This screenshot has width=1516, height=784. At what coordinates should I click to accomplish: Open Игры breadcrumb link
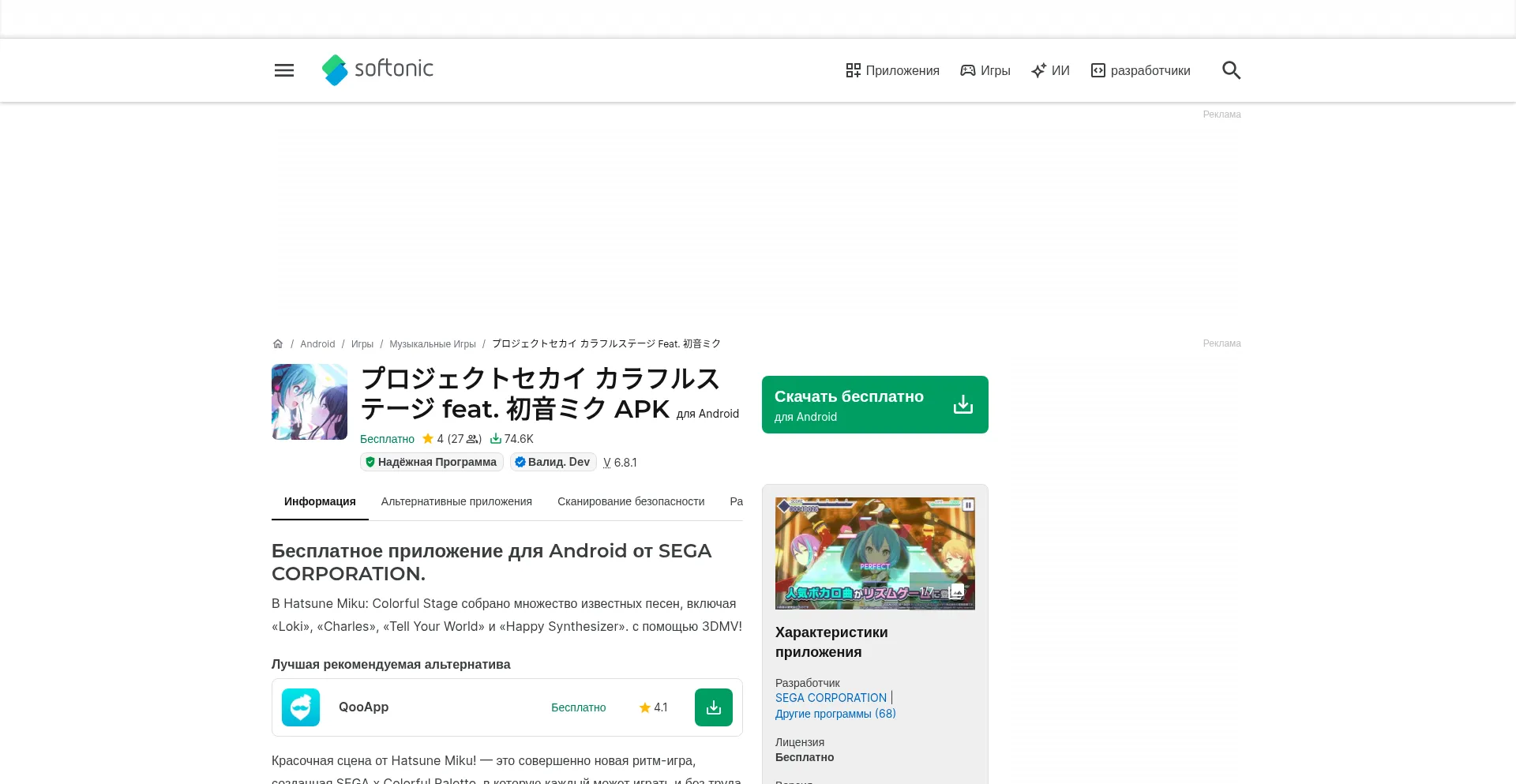(x=362, y=344)
